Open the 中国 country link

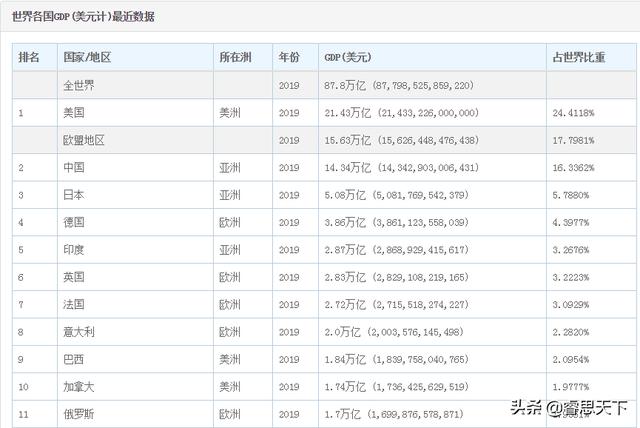pyautogui.click(x=73, y=168)
